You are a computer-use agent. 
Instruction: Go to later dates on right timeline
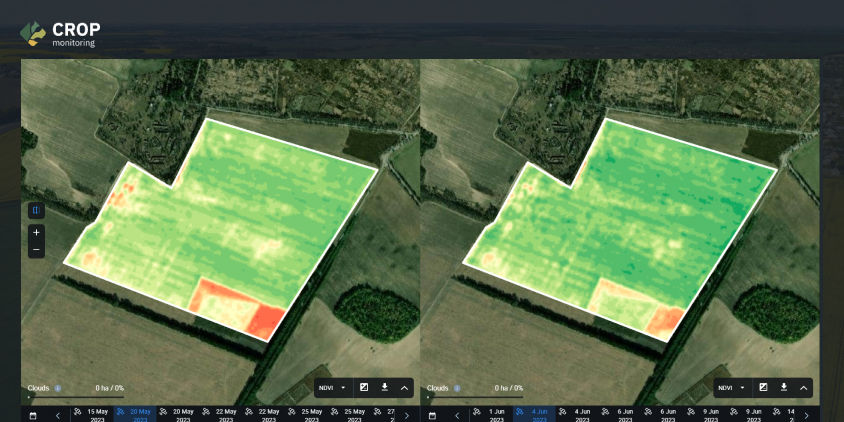(x=806, y=416)
